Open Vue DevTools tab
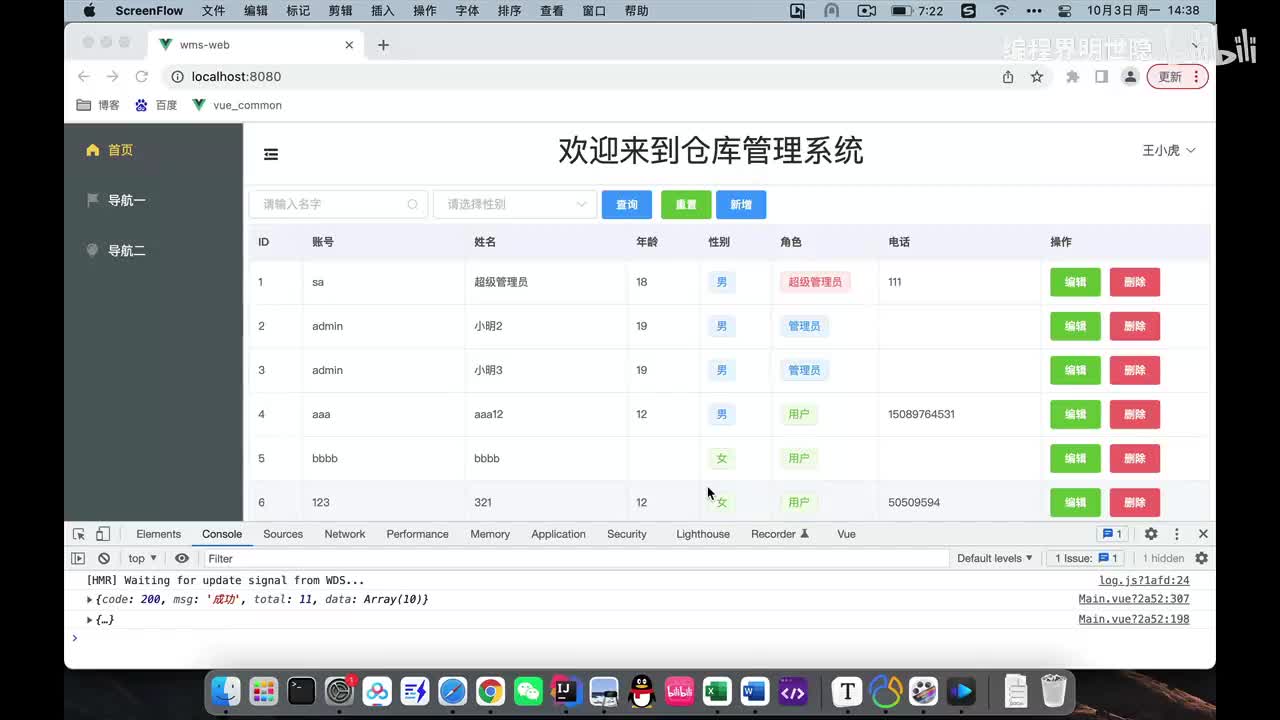 tap(846, 534)
